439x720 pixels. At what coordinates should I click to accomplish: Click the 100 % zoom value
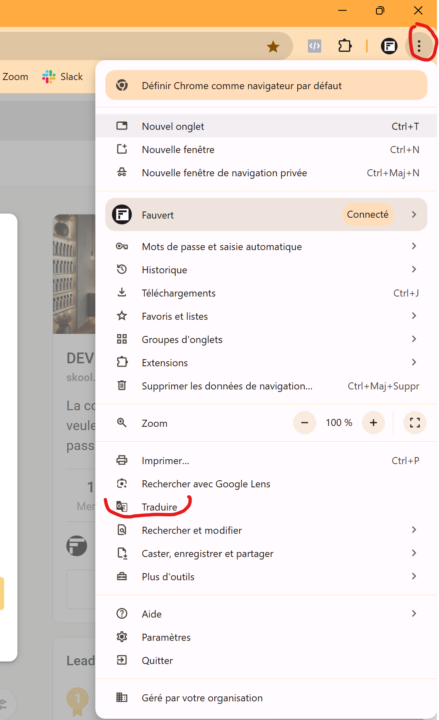[339, 423]
